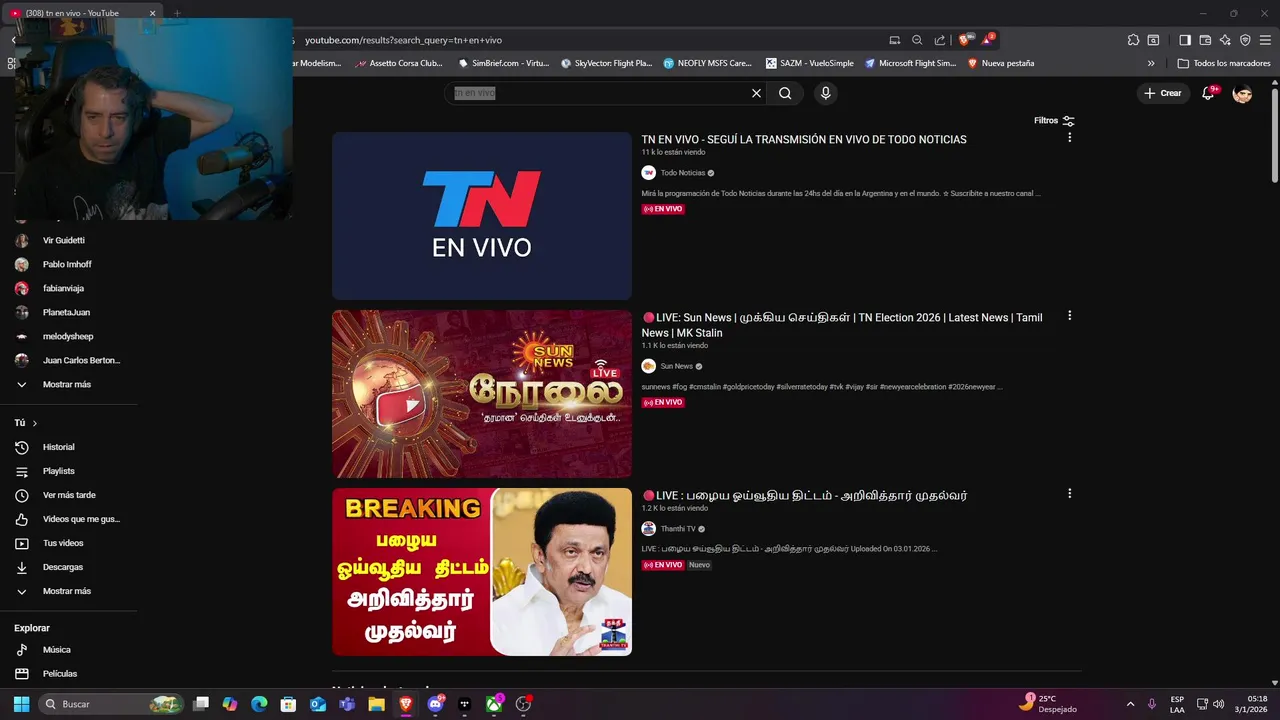Click the Crear button
1280x720 pixels.
coord(1162,93)
